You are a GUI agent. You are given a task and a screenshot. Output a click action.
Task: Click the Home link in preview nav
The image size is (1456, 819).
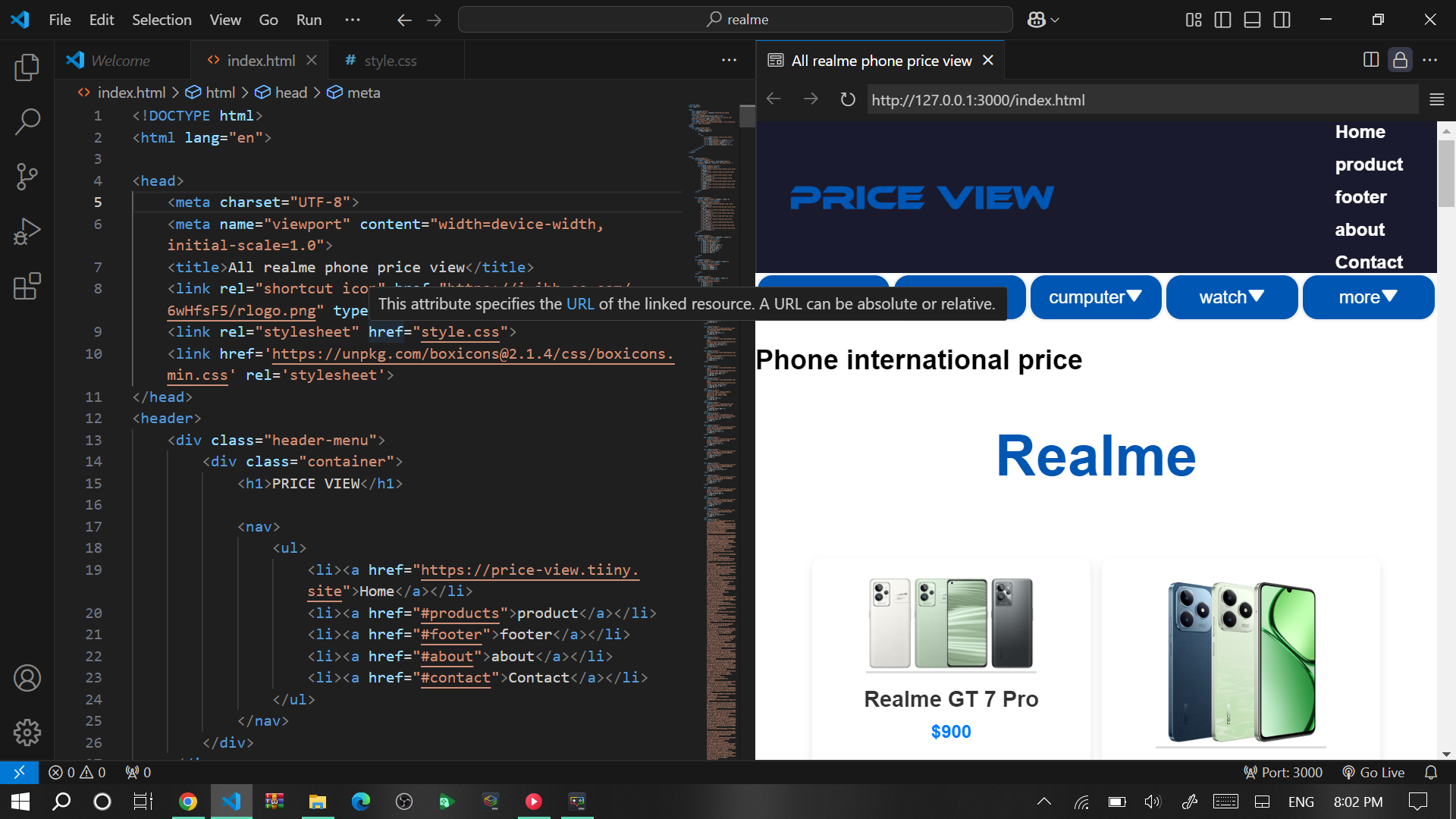click(1360, 132)
